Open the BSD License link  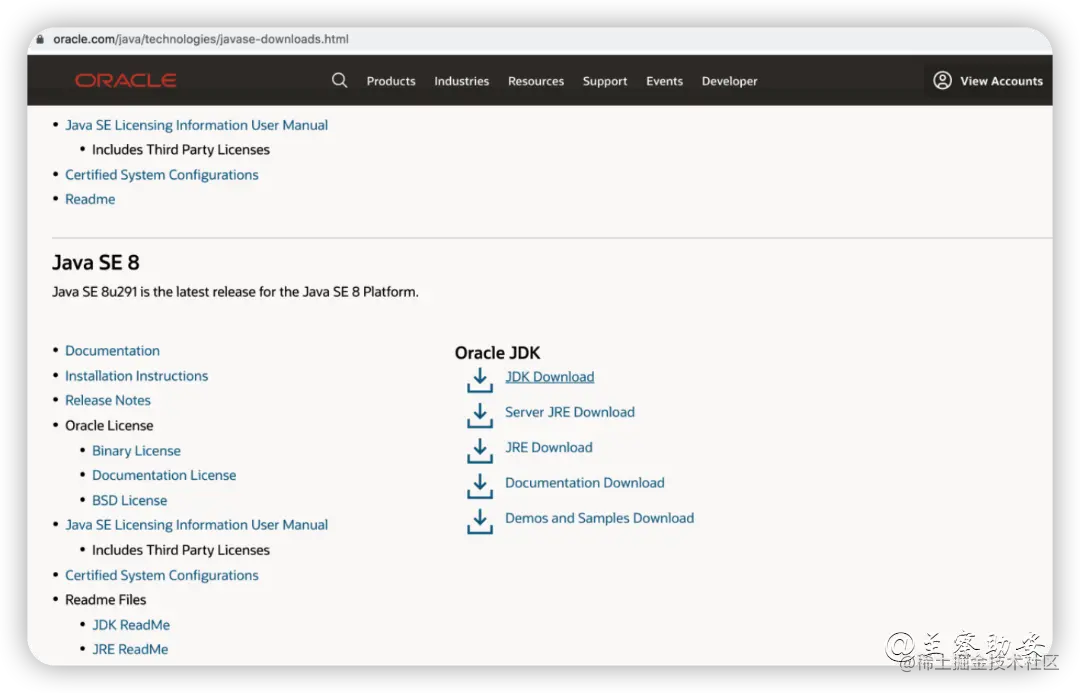(x=129, y=500)
